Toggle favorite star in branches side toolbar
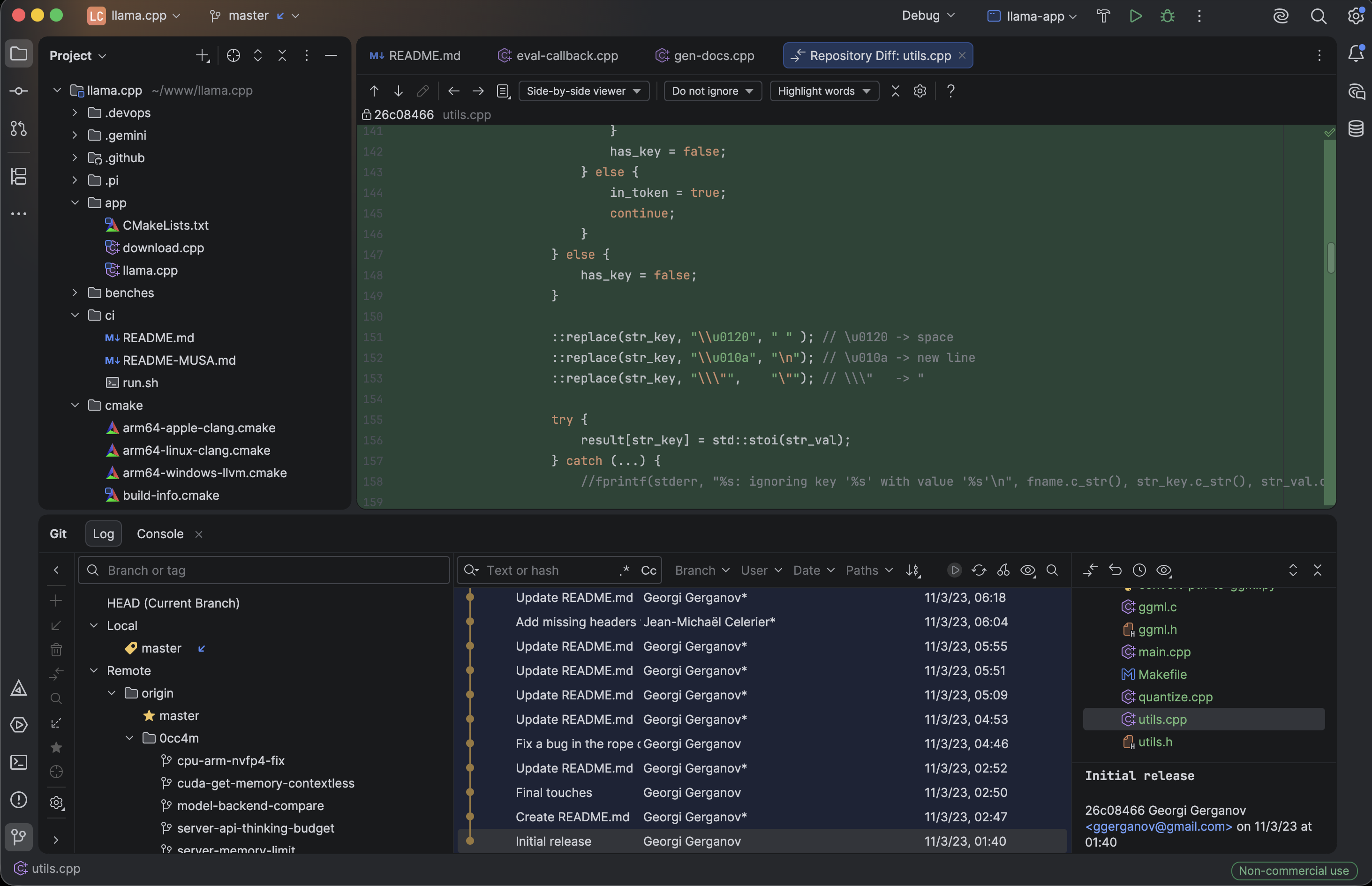This screenshot has height=886, width=1372. (x=56, y=747)
